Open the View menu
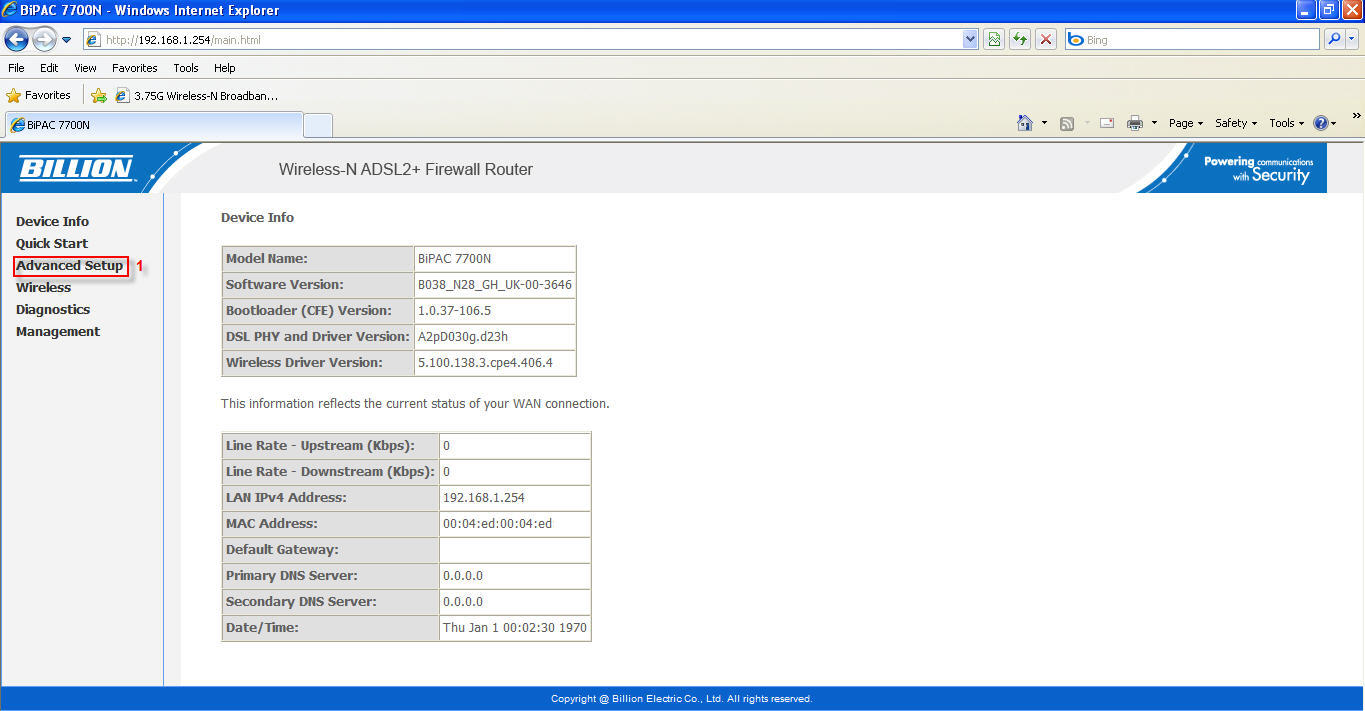1365x711 pixels. pyautogui.click(x=85, y=68)
